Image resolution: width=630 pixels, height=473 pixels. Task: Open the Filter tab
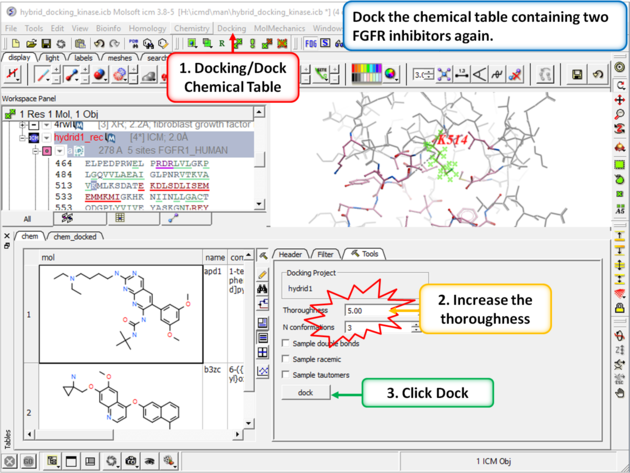pyautogui.click(x=324, y=255)
